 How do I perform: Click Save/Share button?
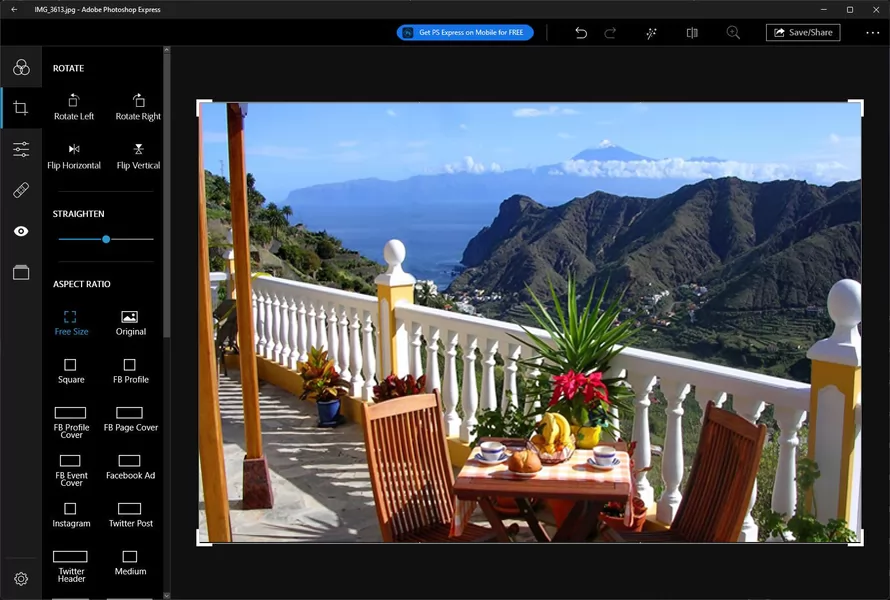tap(803, 32)
